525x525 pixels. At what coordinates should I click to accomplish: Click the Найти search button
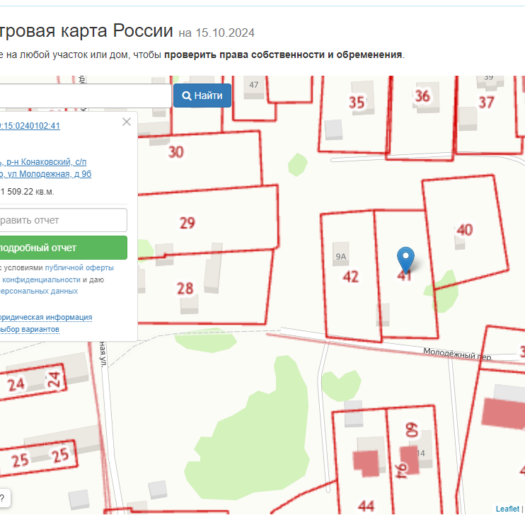202,95
